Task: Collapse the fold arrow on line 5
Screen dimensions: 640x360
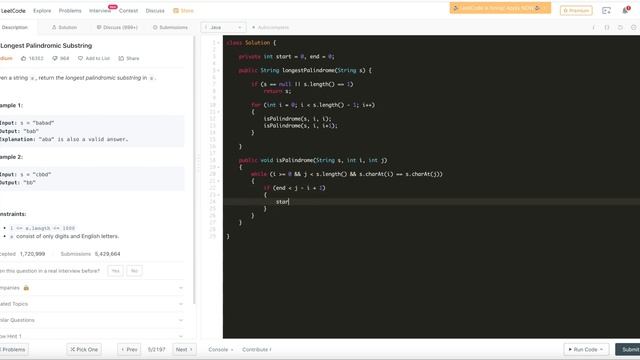Action: 219,70
